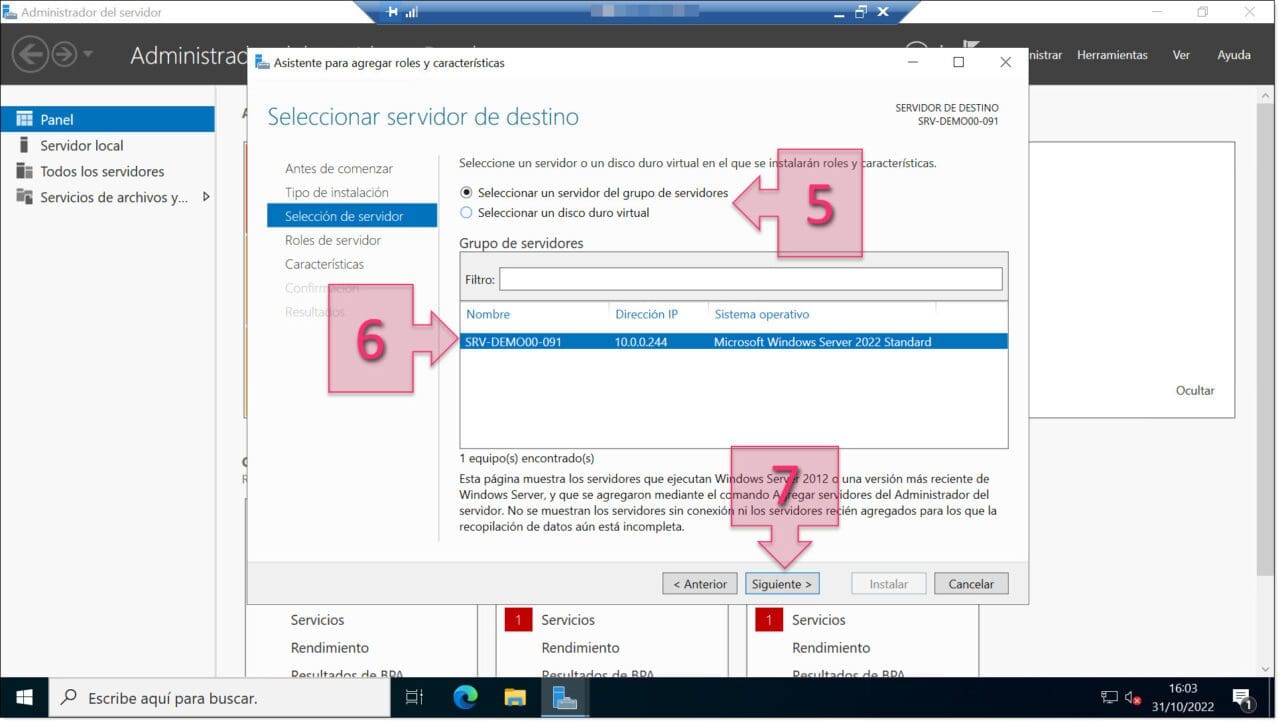Launch Microsoft Edge from the taskbar

[x=465, y=698]
